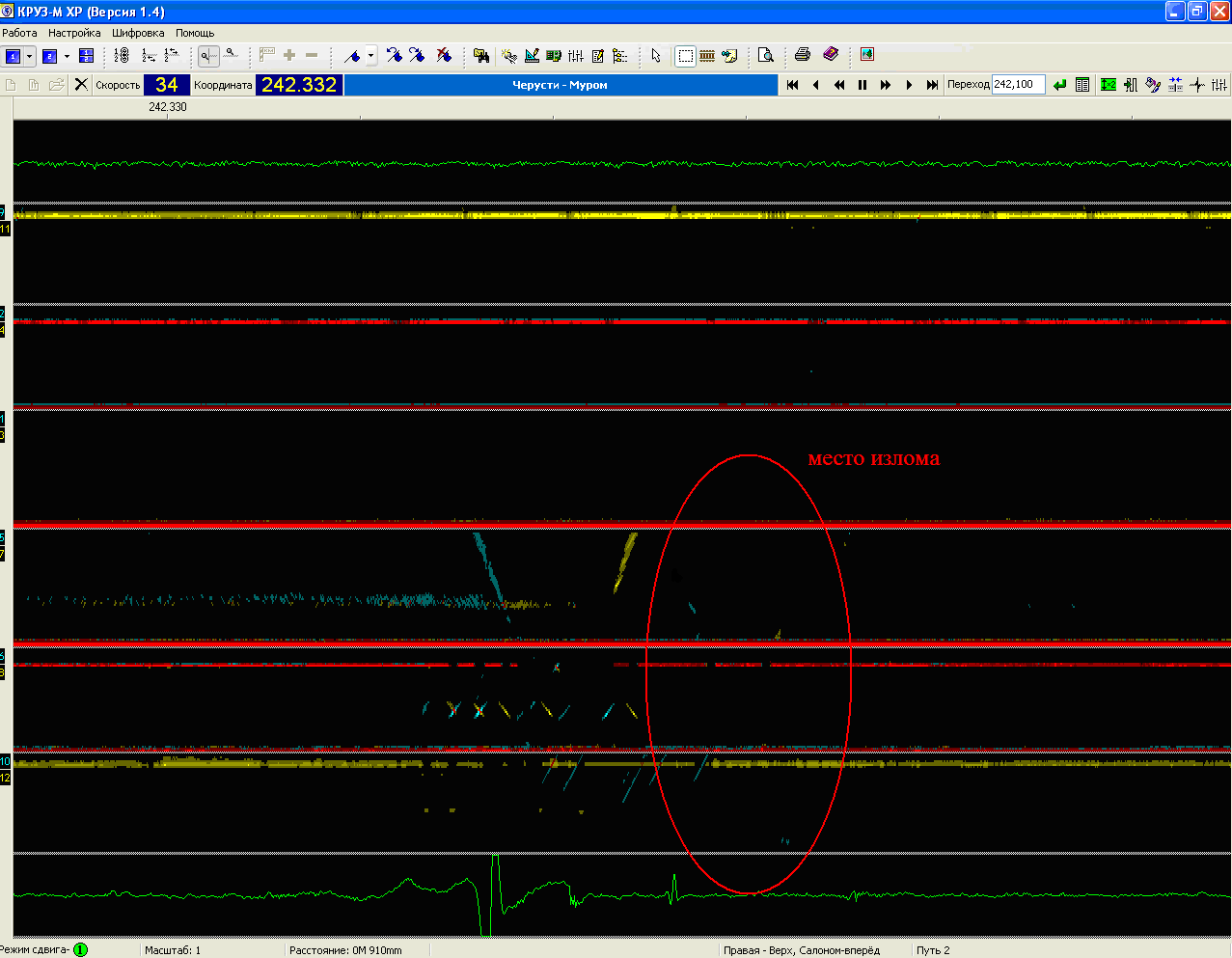Click the signal icon right of pressed toggle
The height and width of the screenshot is (958, 1232).
click(232, 56)
